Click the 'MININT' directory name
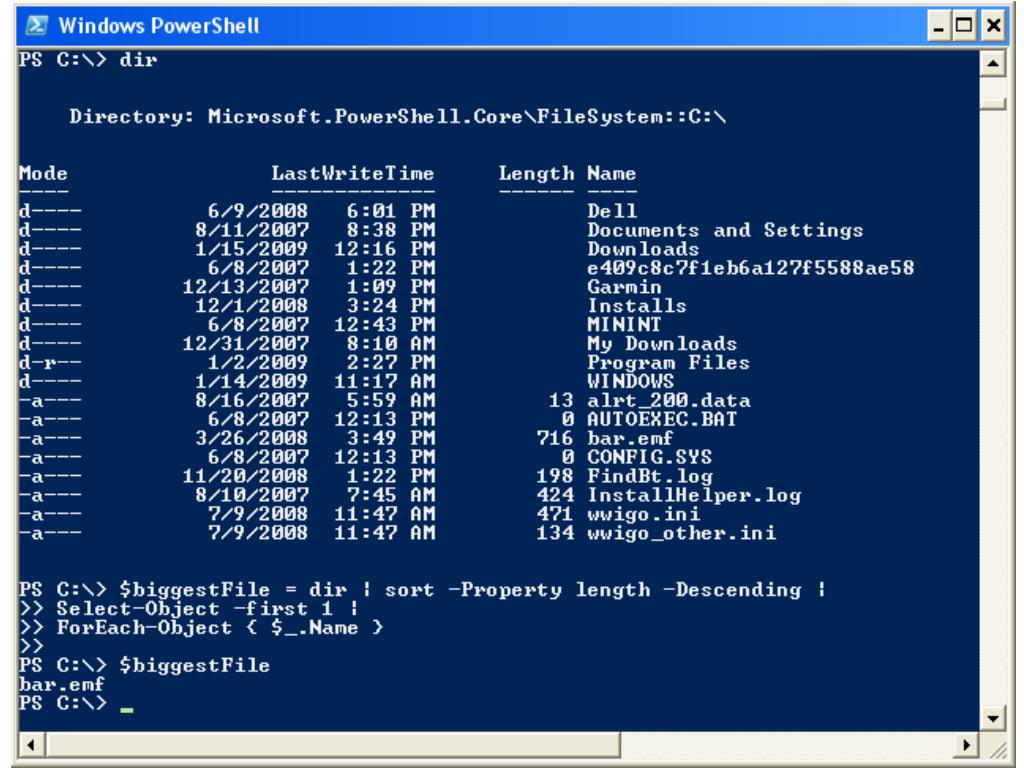The image size is (1024, 768). click(624, 325)
